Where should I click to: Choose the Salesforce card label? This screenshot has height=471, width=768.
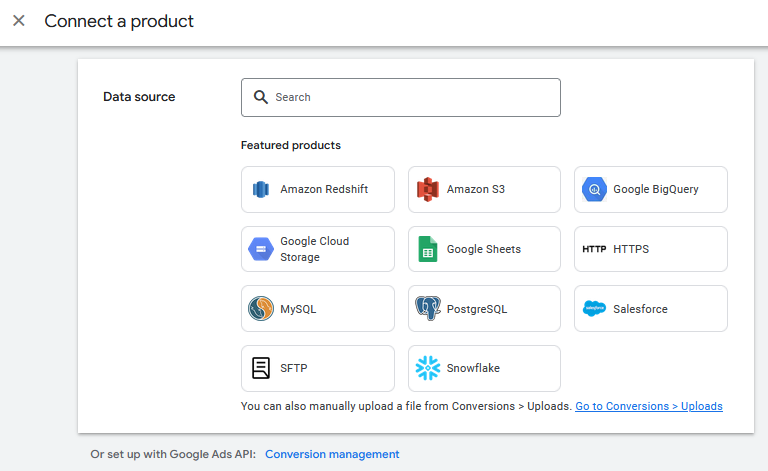(x=640, y=309)
